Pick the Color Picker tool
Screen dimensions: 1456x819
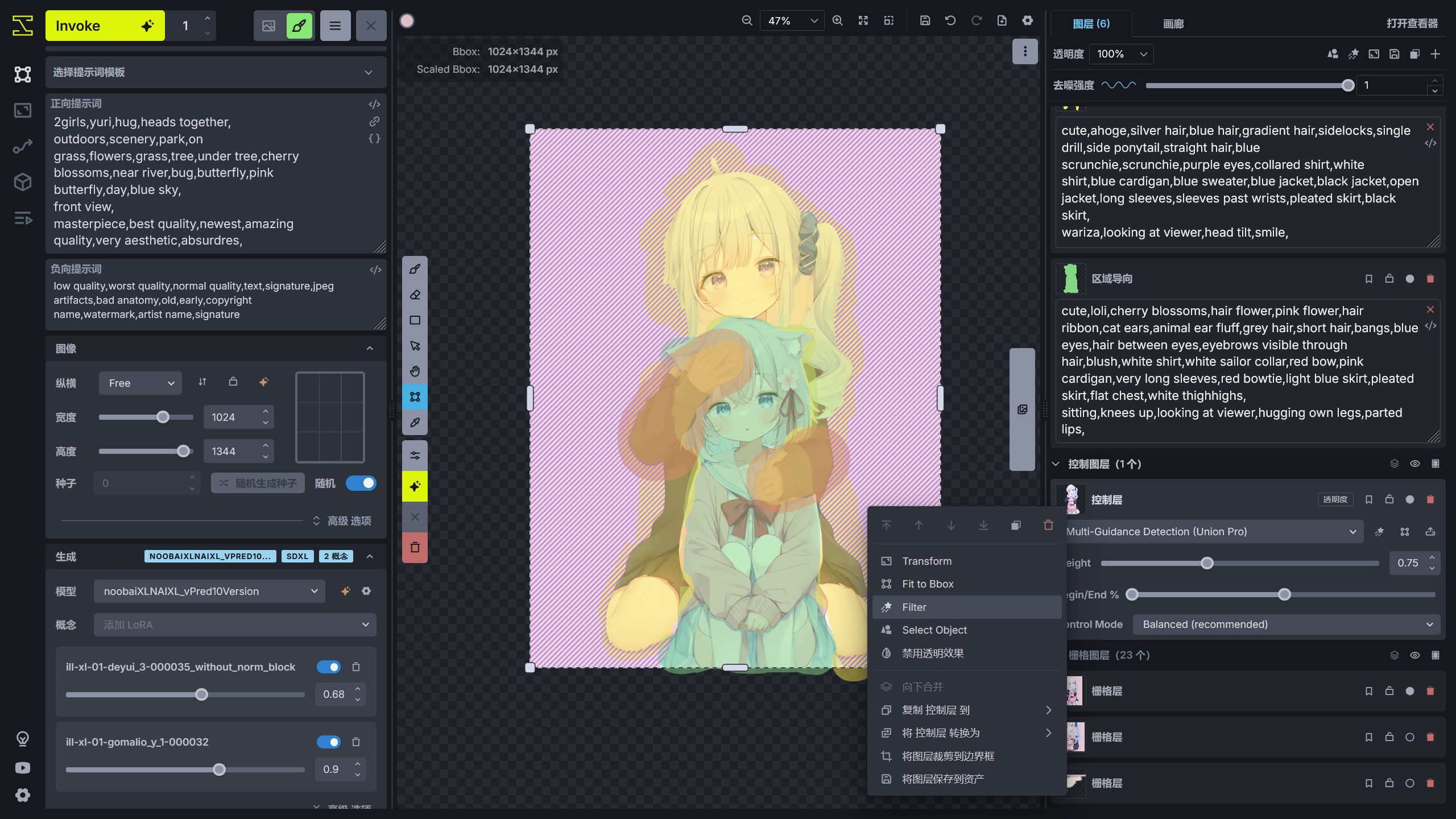(x=415, y=423)
